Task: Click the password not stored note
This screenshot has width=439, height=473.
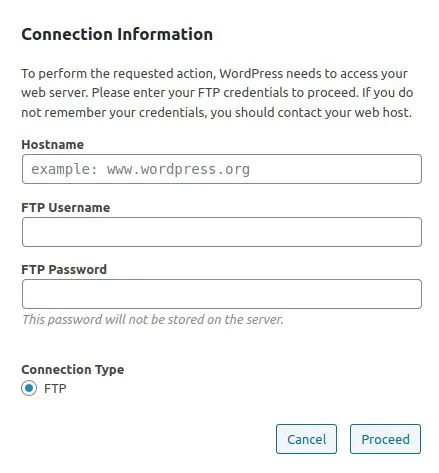Action: pos(153,320)
